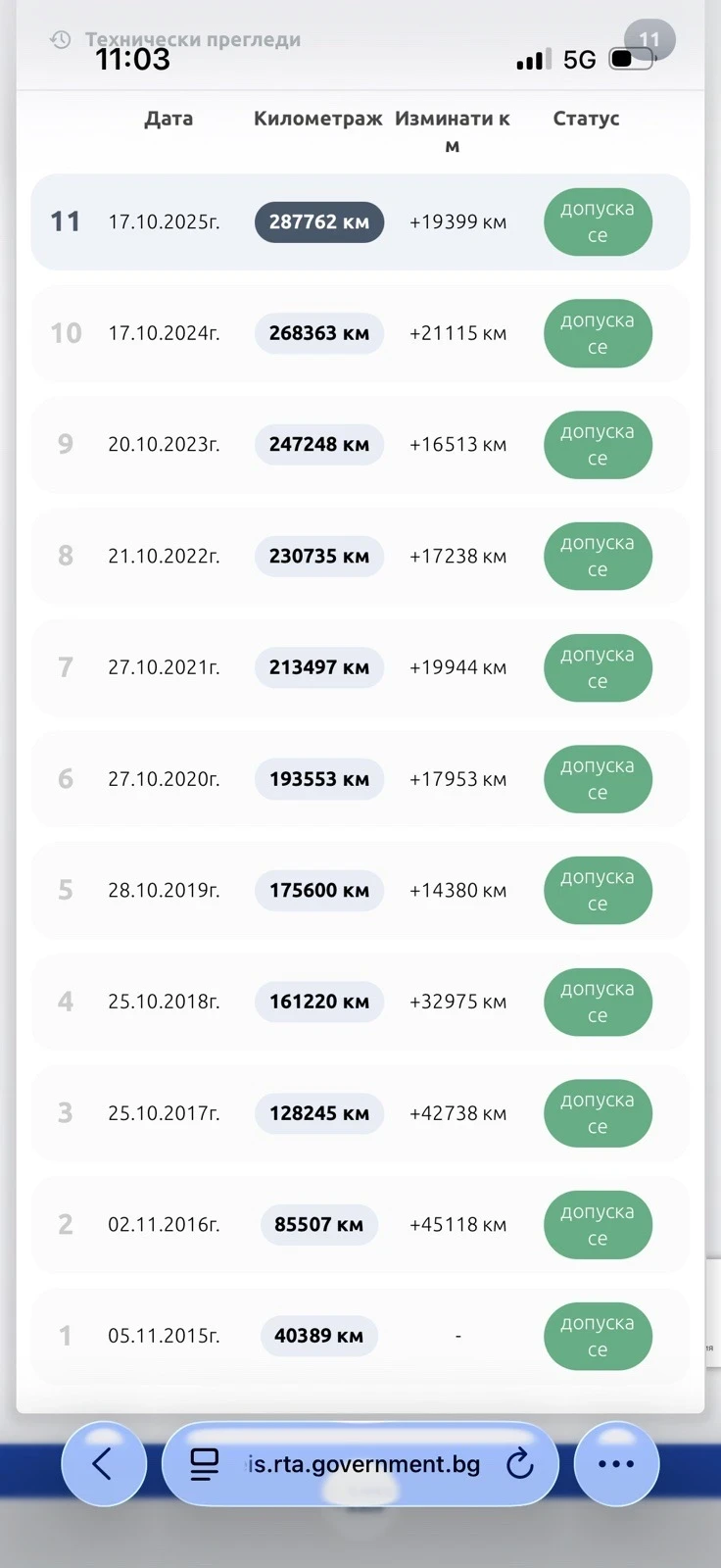
Task: Tap the 40389 км mileage badge
Action: tap(319, 1336)
